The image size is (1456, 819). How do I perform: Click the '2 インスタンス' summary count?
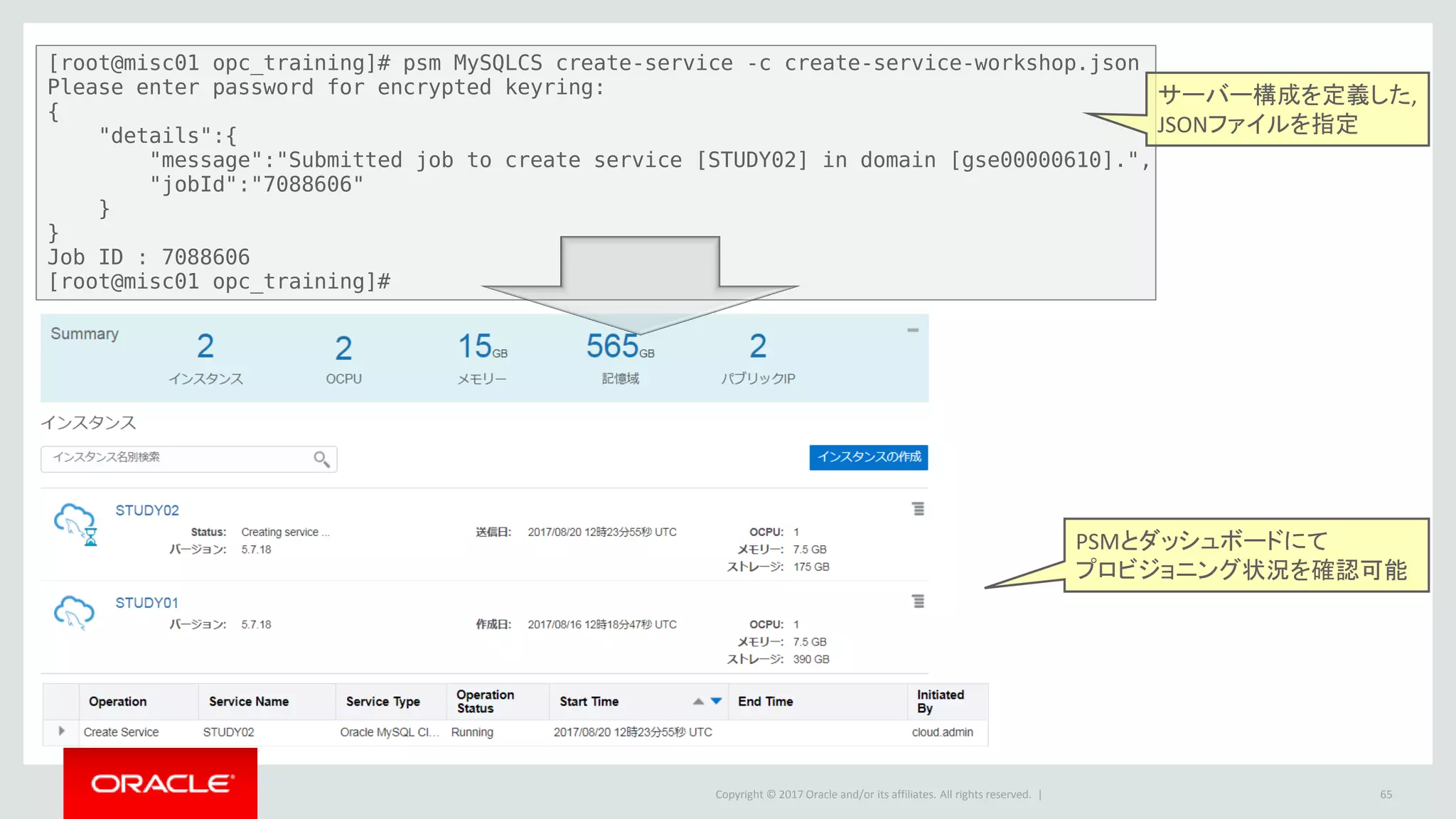coord(205,358)
